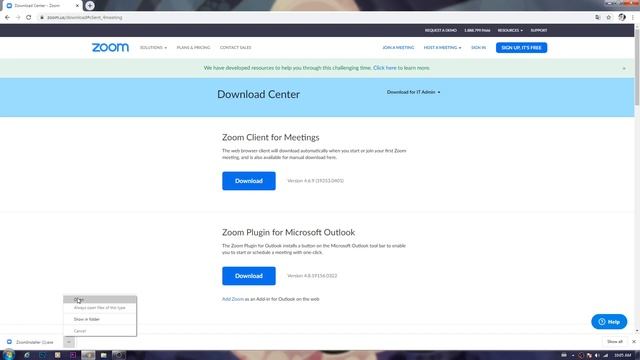The width and height of the screenshot is (640, 360).
Task: Open the folder icon on taskbar
Action: tap(104, 355)
